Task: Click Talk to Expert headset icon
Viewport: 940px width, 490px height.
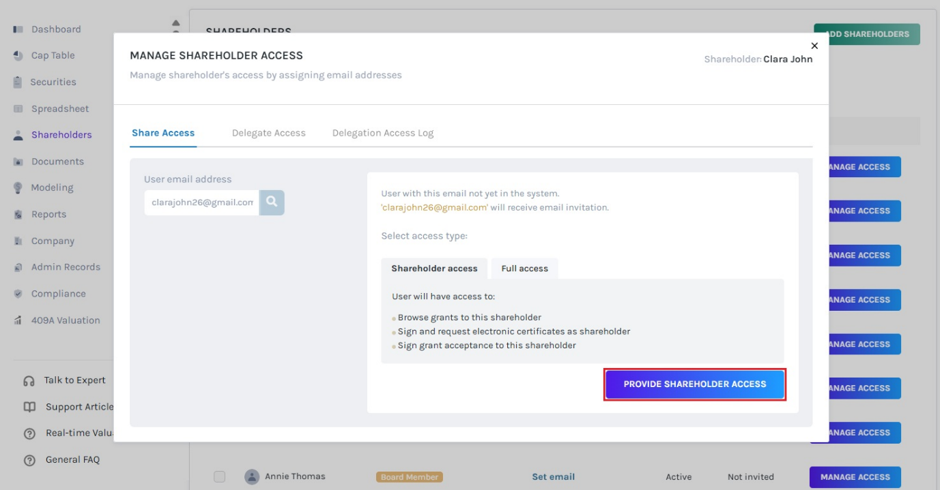Action: coord(29,381)
